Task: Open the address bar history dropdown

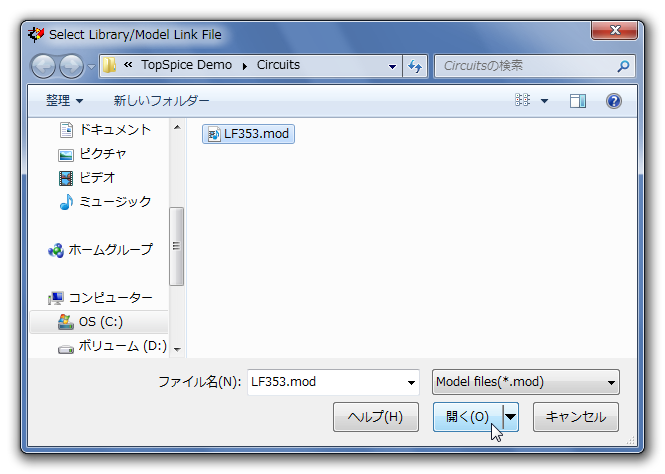Action: 392,66
